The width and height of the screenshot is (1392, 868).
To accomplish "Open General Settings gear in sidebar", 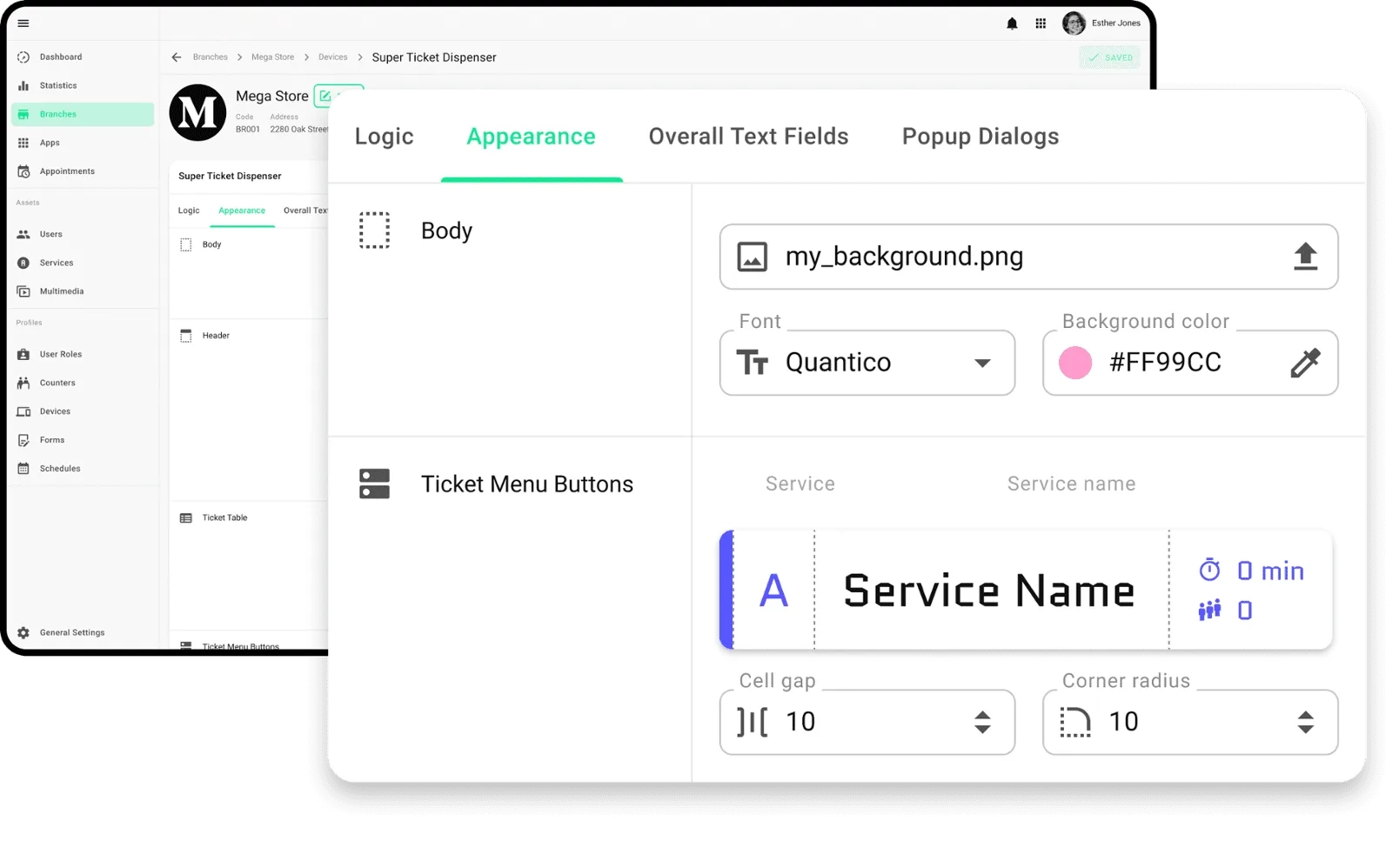I will [23, 633].
